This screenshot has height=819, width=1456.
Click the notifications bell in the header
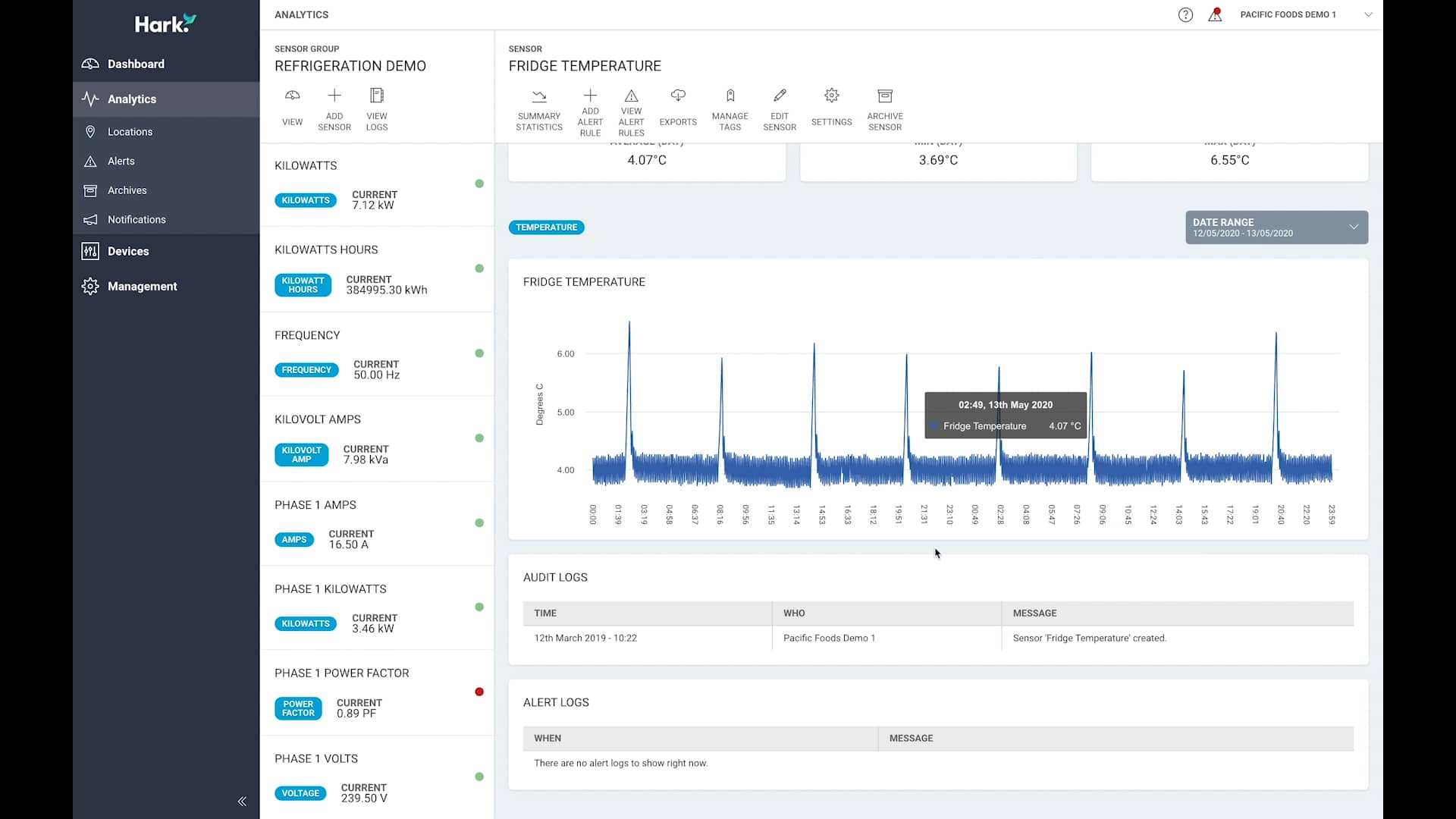1216,14
